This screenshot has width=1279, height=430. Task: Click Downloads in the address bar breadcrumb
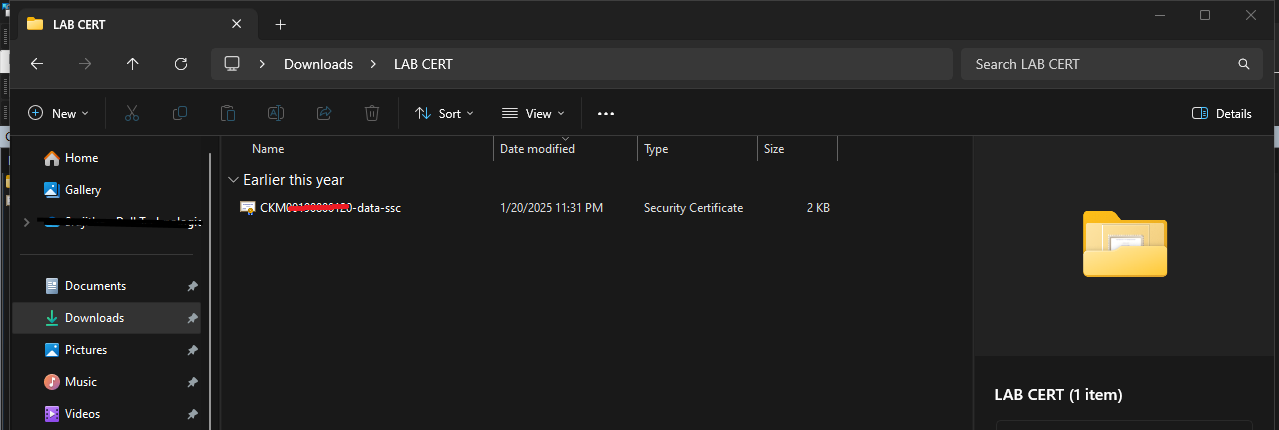318,64
